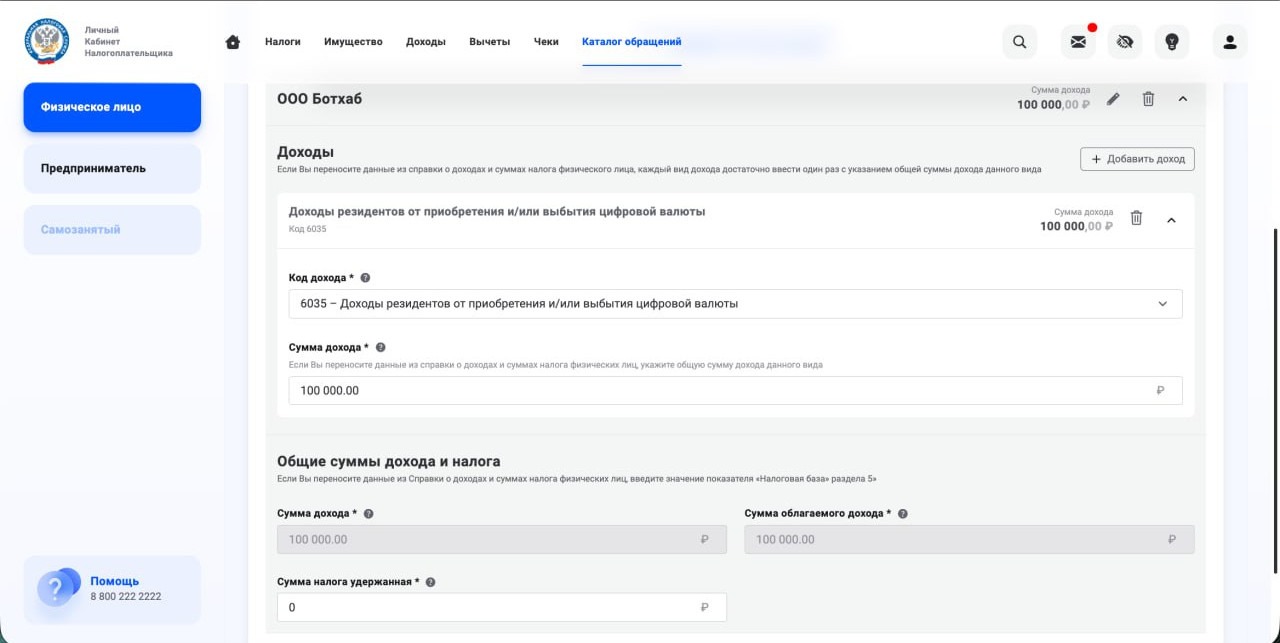Click the page vertical scrollbar

[1274, 400]
